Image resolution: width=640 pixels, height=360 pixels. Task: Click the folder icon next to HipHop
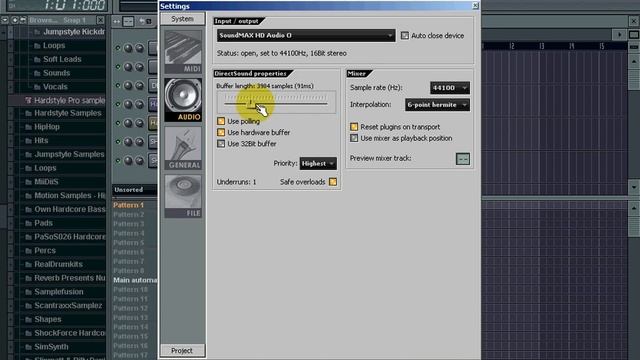click(29, 127)
